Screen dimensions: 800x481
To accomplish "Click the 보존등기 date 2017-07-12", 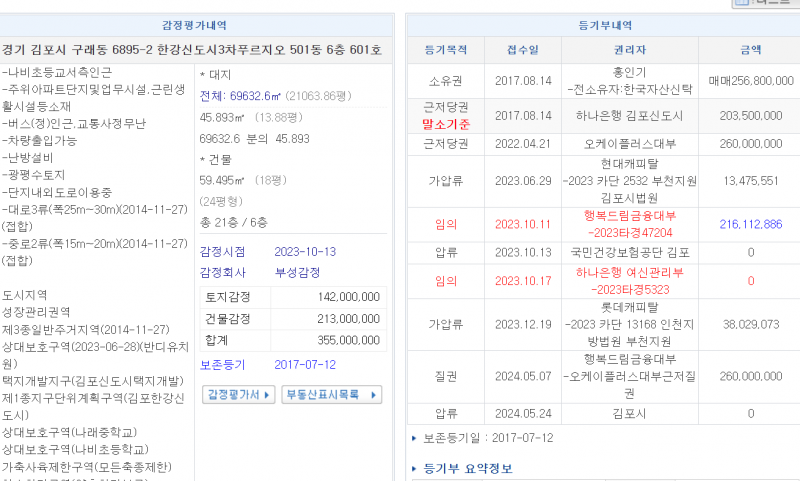I will click(302, 365).
